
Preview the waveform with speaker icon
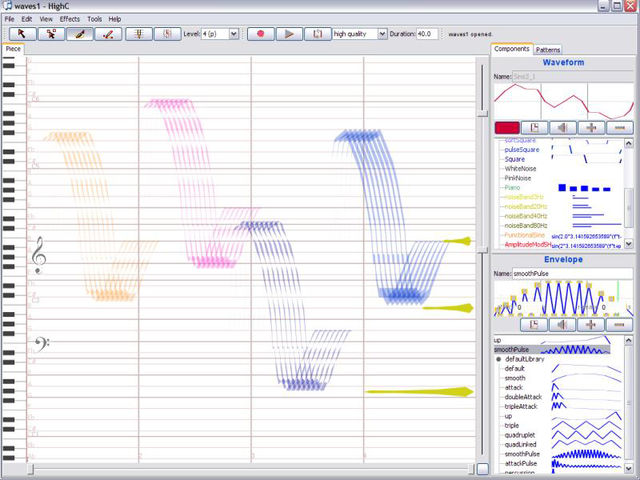point(563,128)
